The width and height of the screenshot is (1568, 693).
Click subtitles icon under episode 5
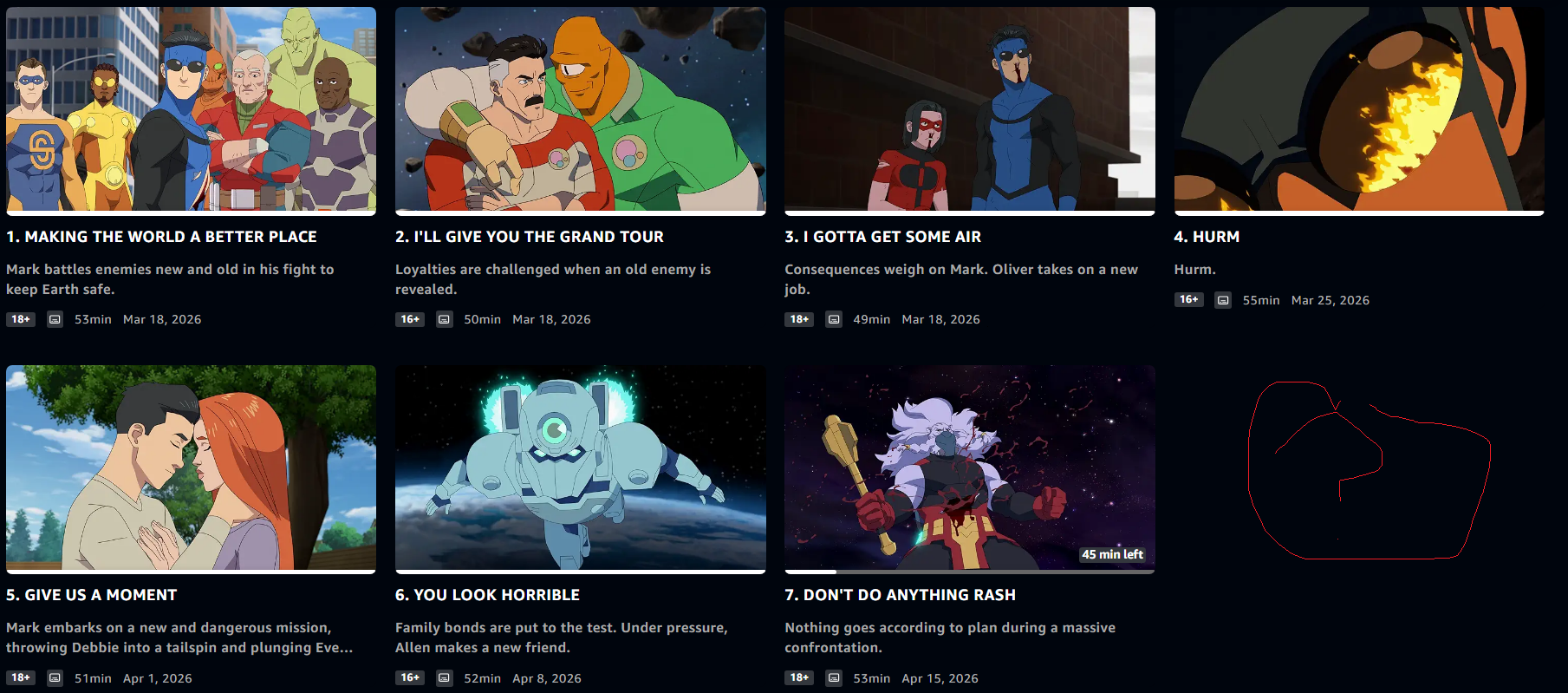tap(55, 678)
